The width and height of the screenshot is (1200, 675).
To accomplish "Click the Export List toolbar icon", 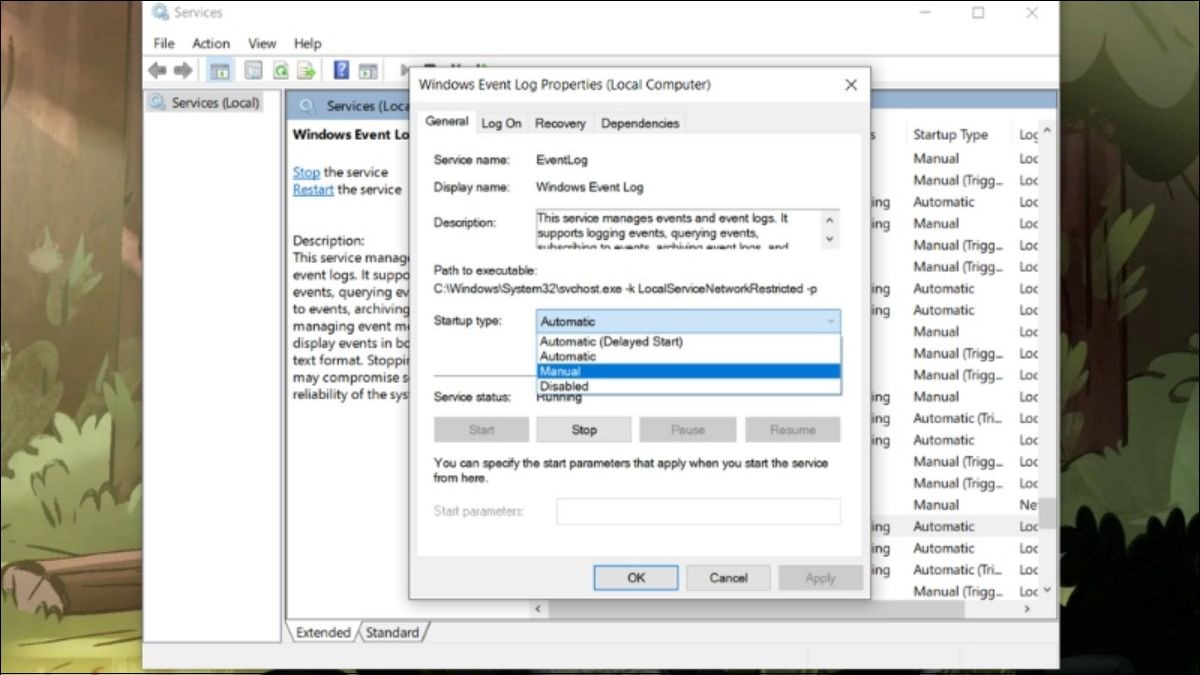I will 306,70.
